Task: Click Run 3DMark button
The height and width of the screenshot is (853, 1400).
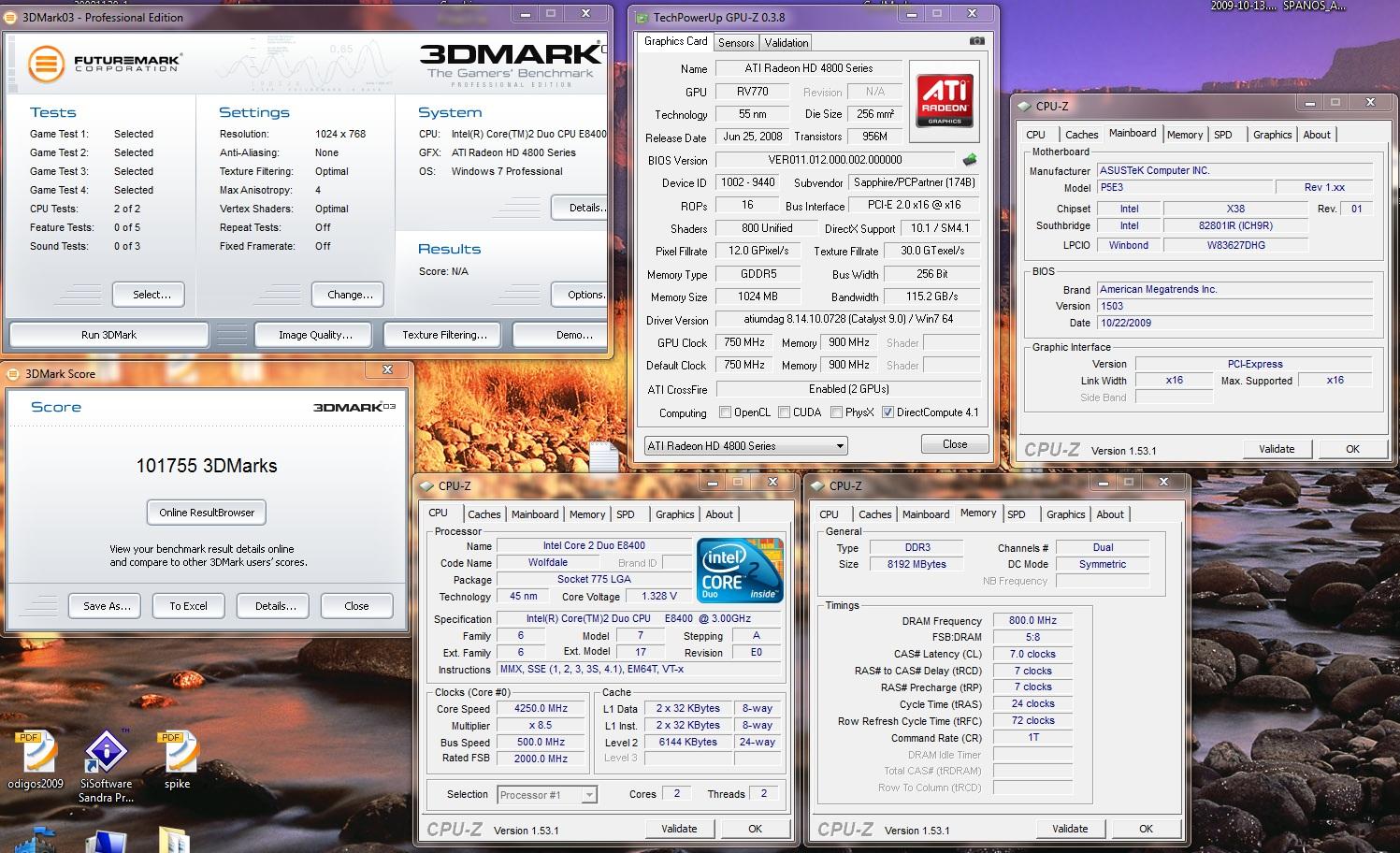Action: click(108, 335)
